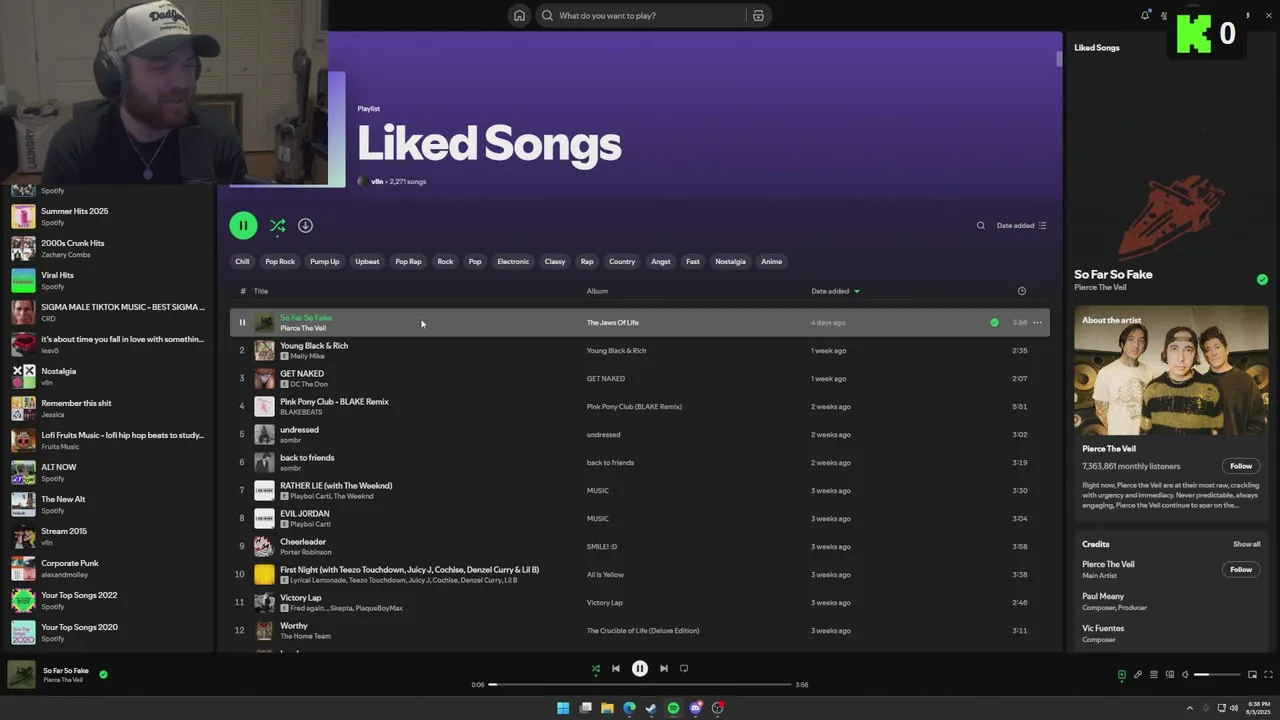This screenshot has width=1280, height=720.
Task: Filter by Pop Rock tag
Action: click(x=280, y=261)
